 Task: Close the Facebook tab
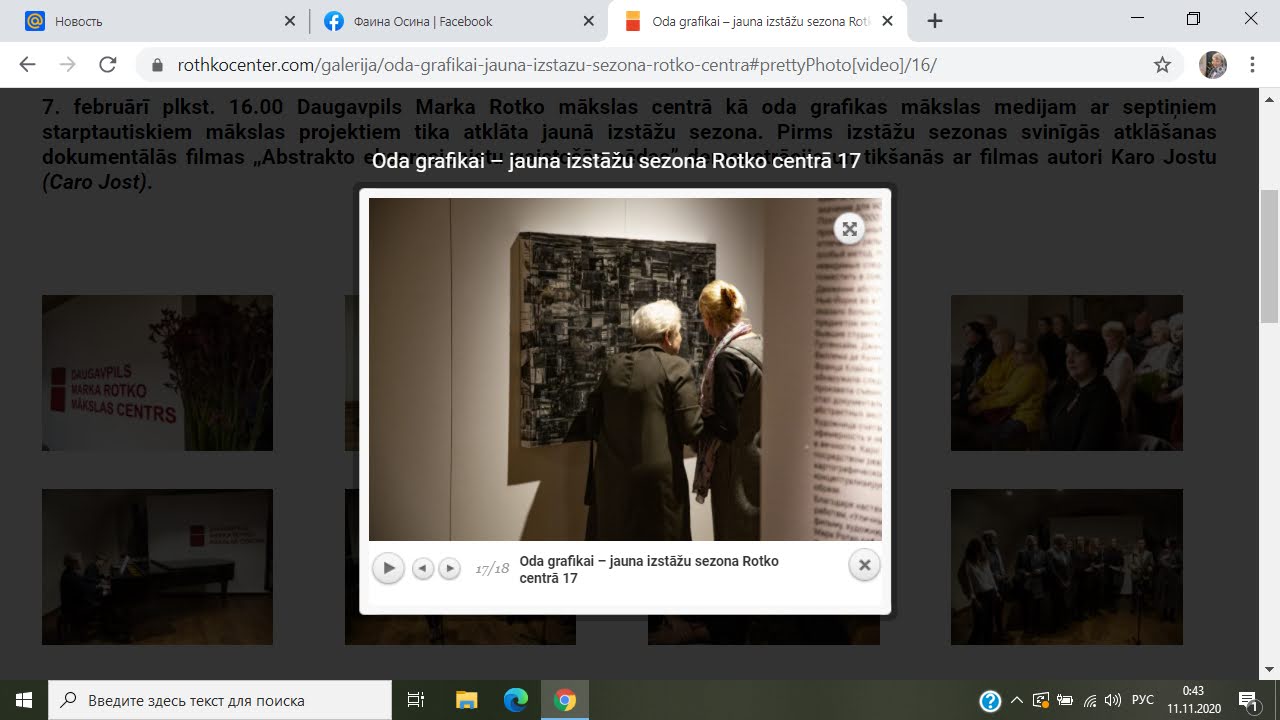tap(589, 21)
